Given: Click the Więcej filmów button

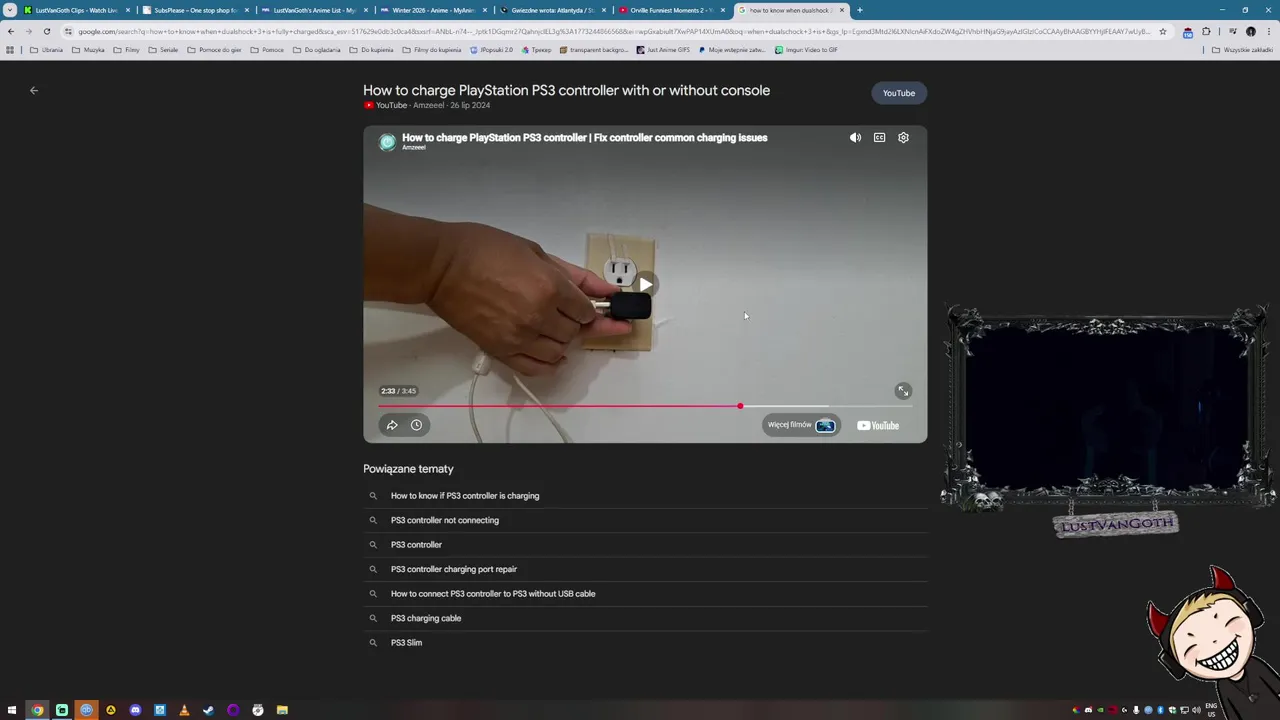Looking at the screenshot, I should click(x=801, y=425).
